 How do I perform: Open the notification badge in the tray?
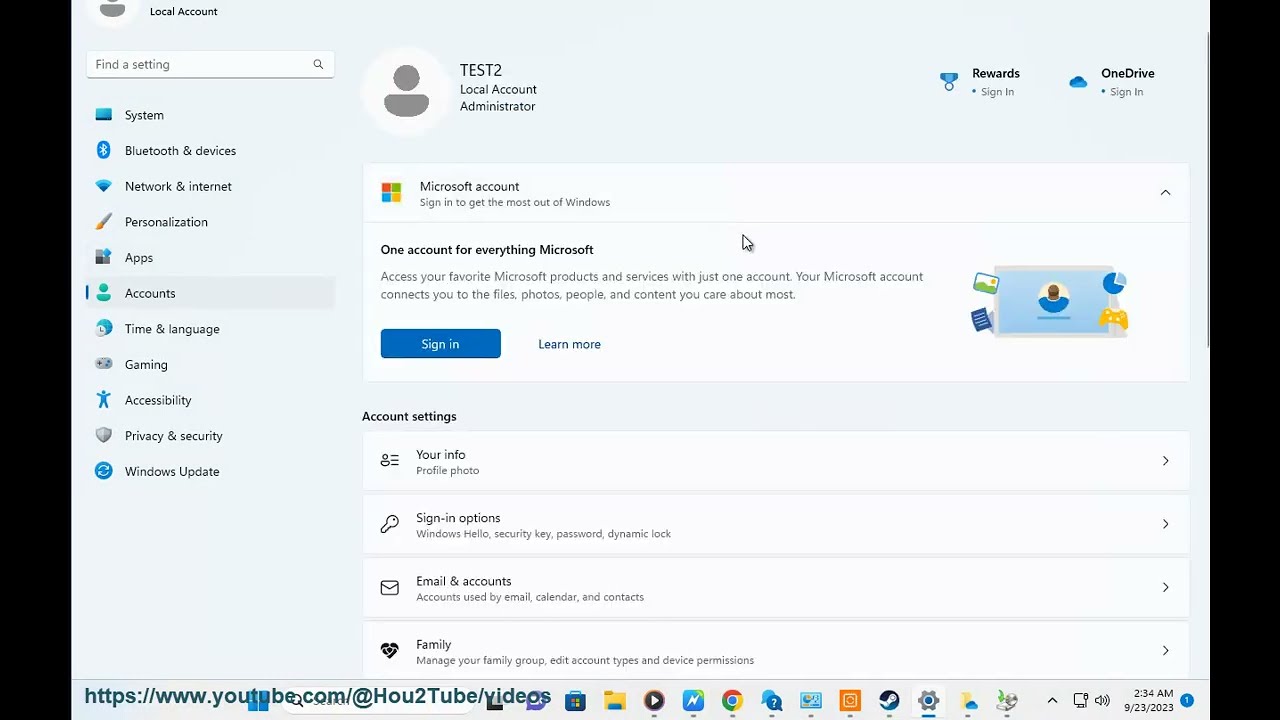point(1187,700)
